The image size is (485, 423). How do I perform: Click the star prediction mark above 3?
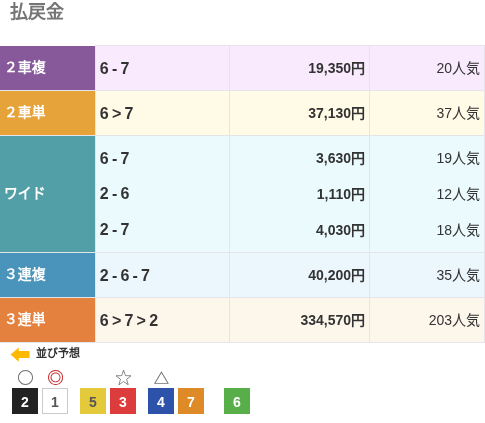pos(123,378)
